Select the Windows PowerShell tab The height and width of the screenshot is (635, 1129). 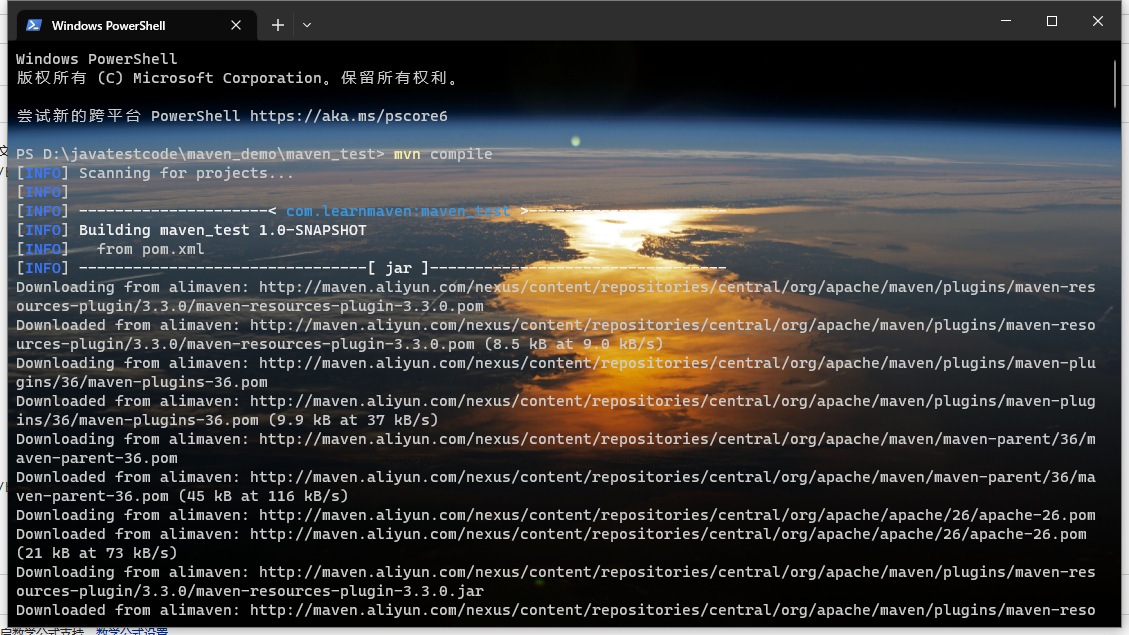pos(136,25)
